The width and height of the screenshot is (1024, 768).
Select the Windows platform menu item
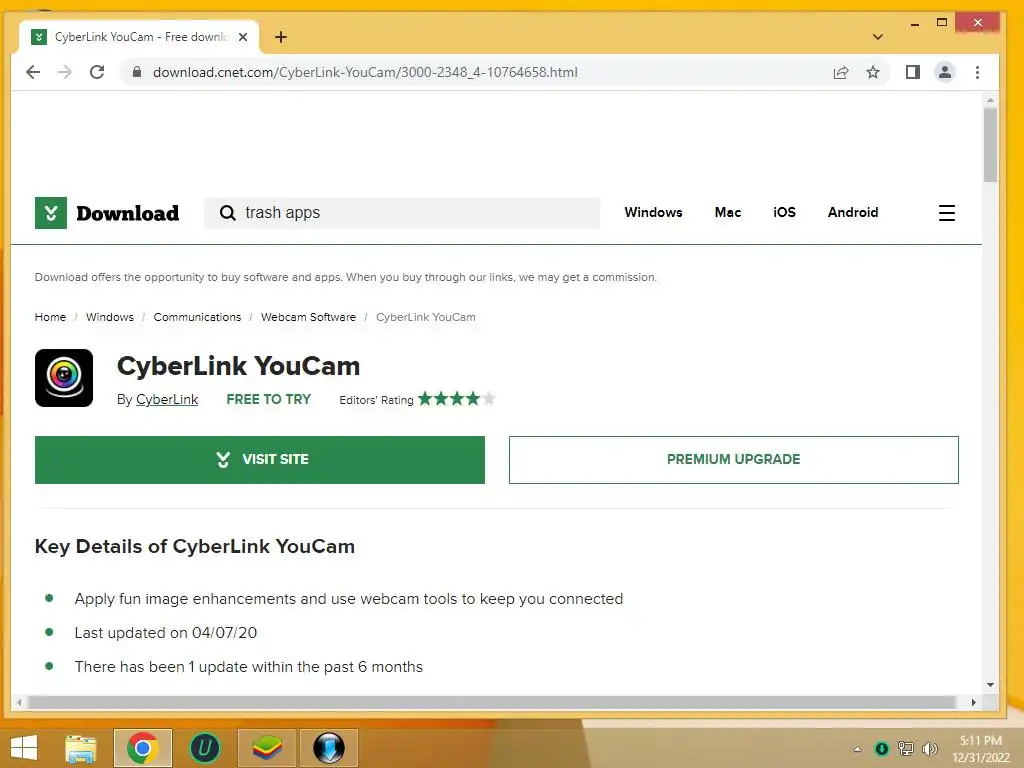tap(653, 212)
